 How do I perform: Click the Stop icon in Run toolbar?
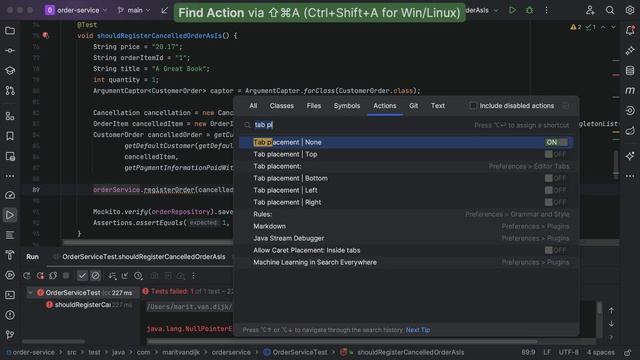pos(66,276)
